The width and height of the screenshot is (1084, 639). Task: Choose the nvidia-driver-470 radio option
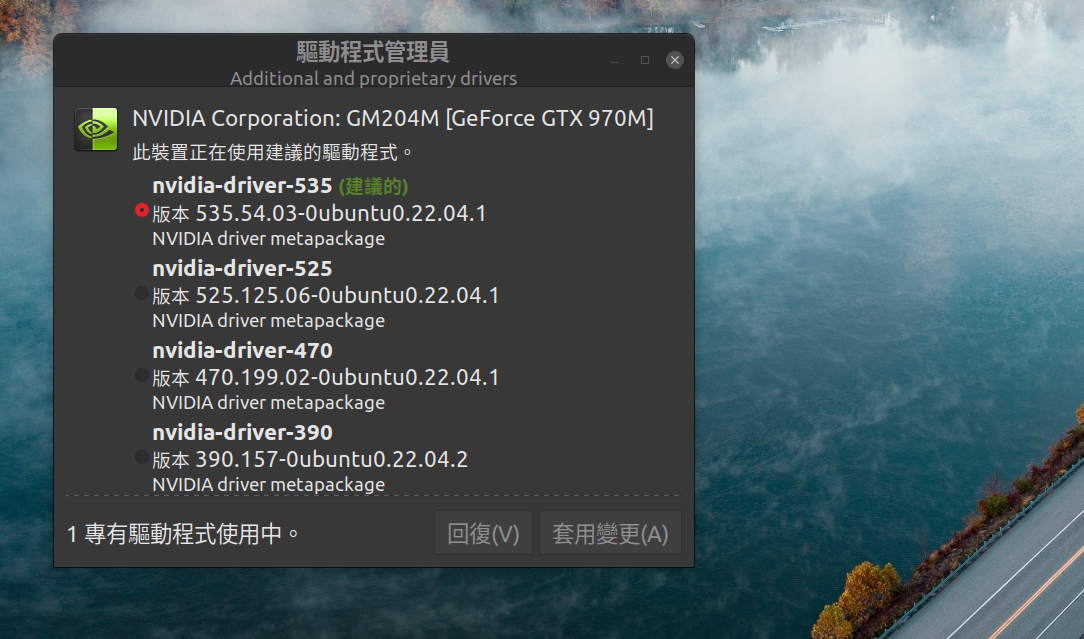142,375
